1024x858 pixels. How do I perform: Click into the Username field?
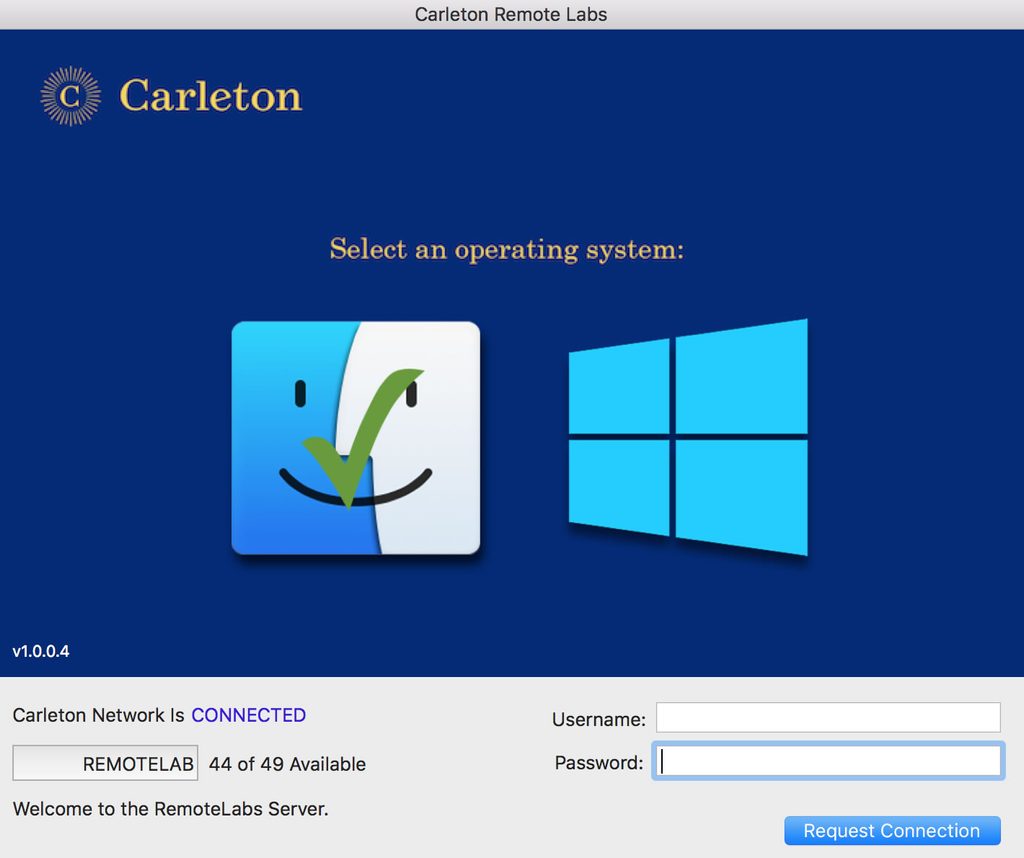point(828,718)
